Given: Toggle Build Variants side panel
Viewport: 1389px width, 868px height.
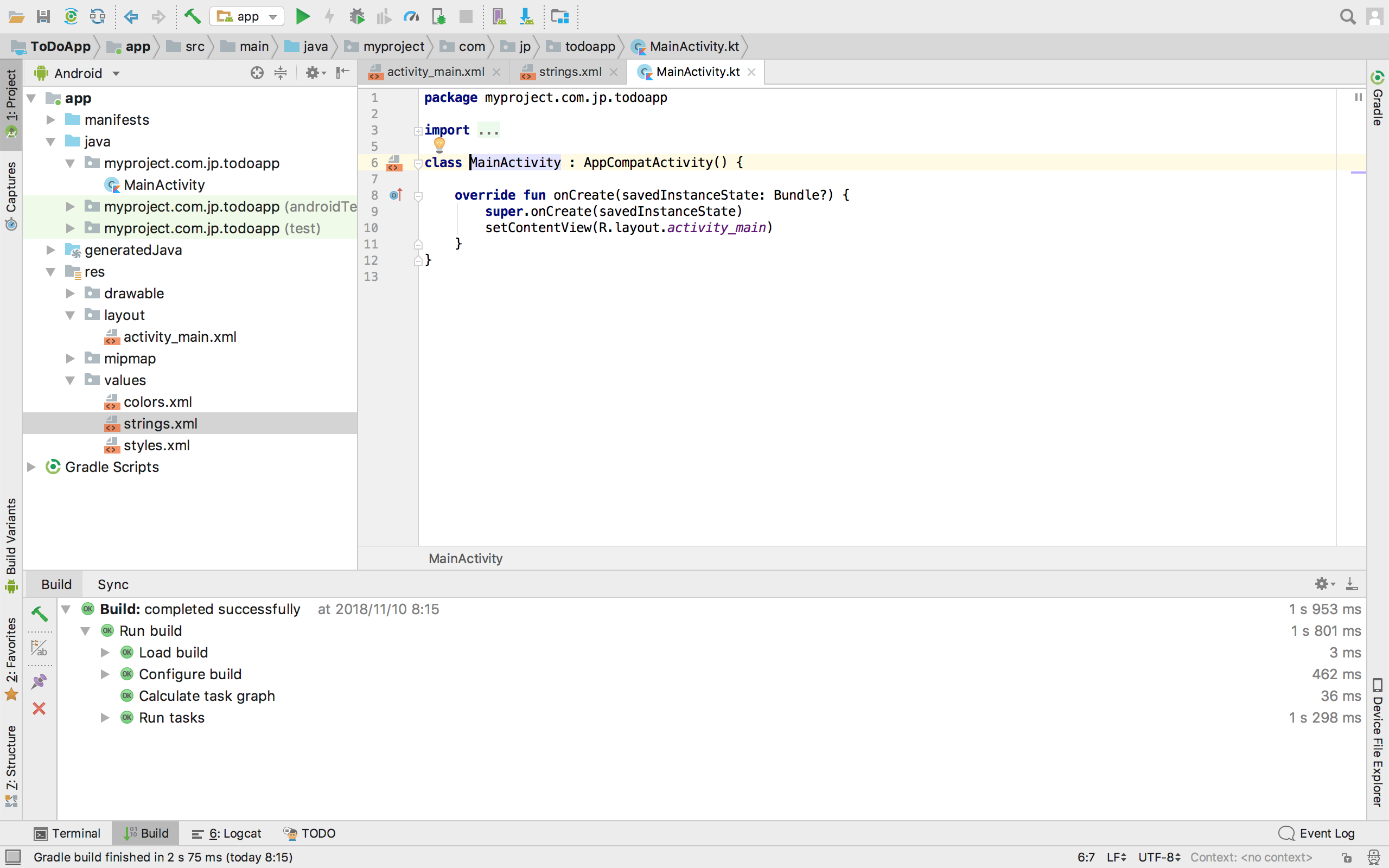Looking at the screenshot, I should 11,545.
